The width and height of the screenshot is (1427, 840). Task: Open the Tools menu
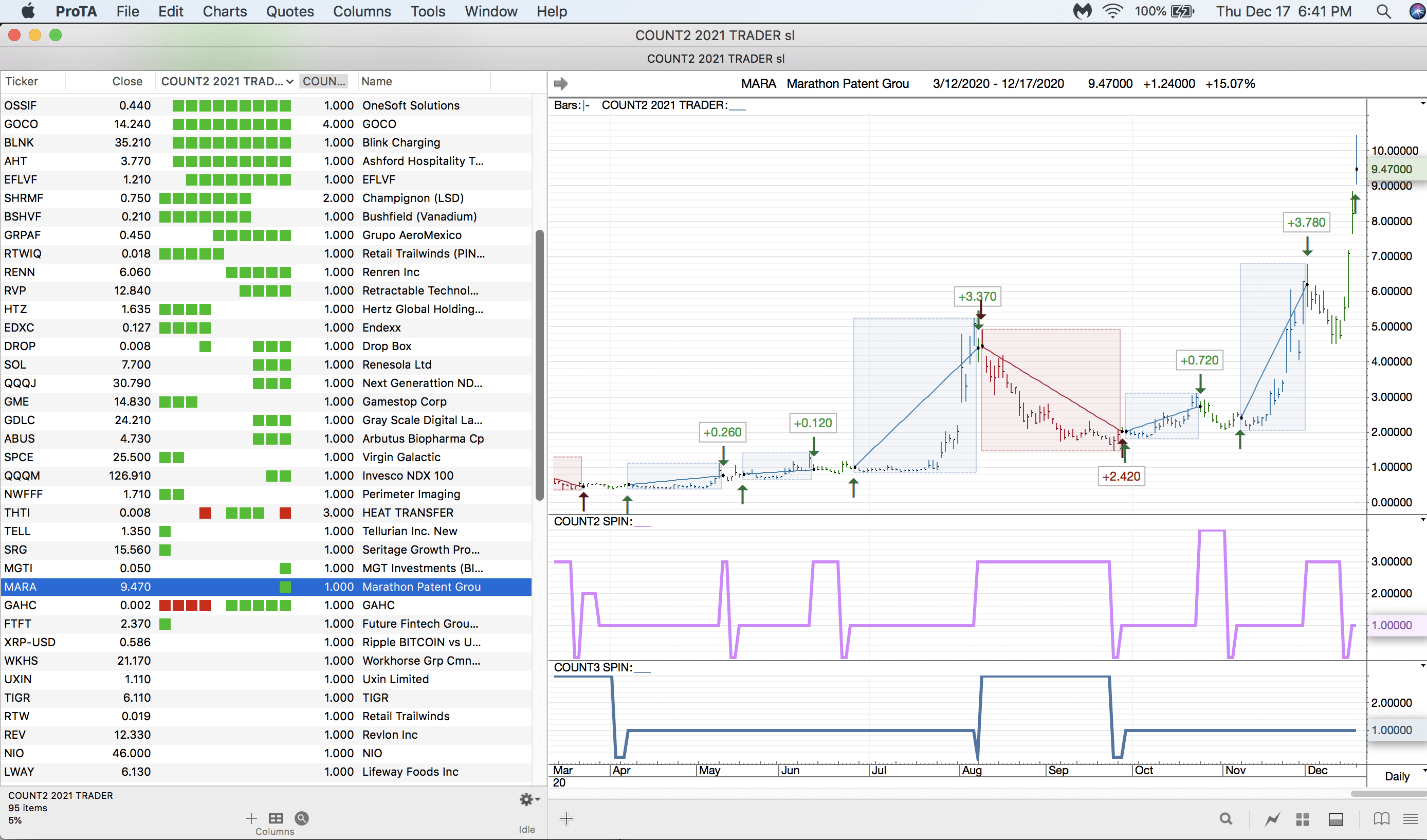tap(428, 11)
